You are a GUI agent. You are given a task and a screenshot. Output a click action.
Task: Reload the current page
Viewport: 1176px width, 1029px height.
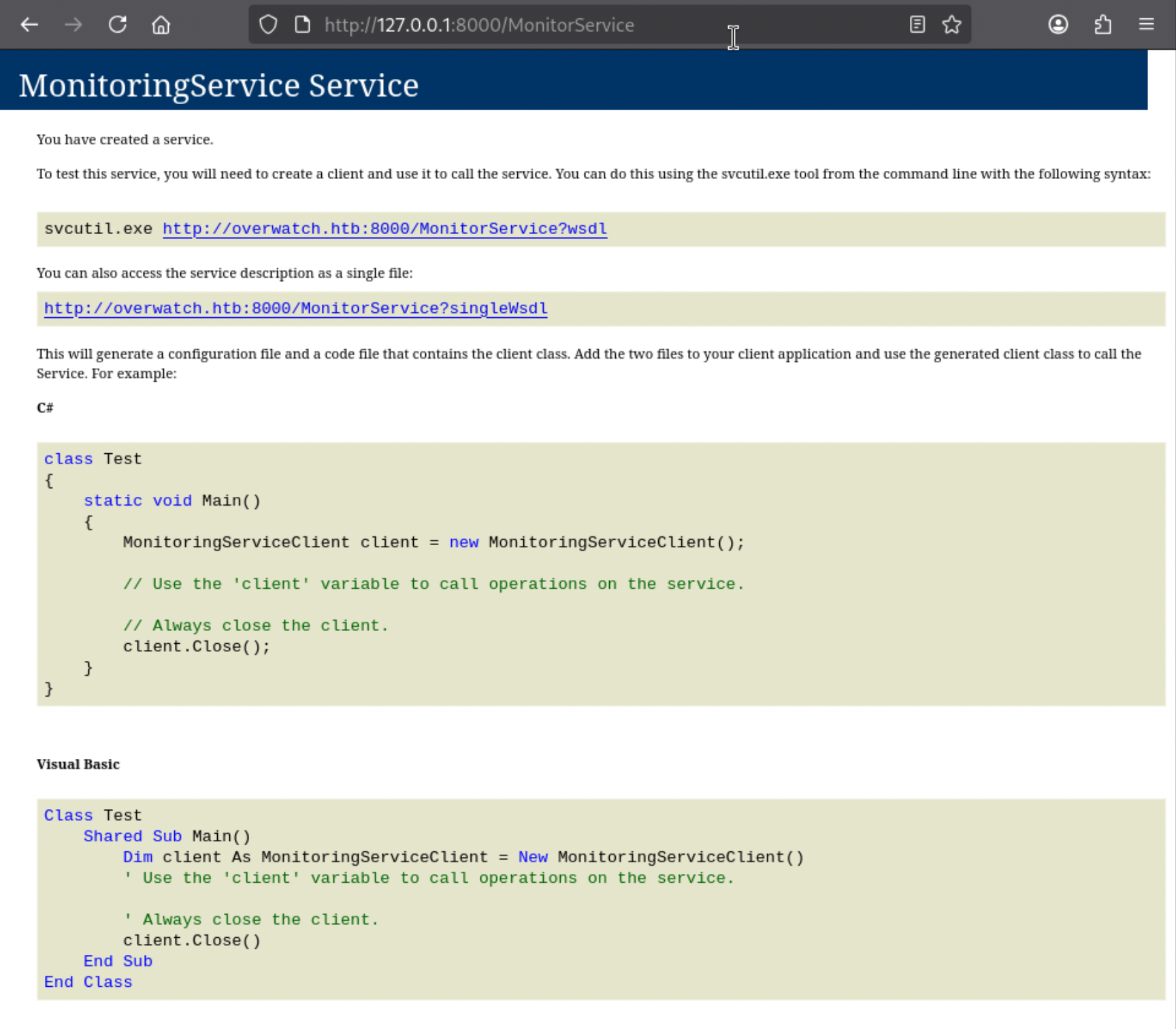(x=118, y=25)
